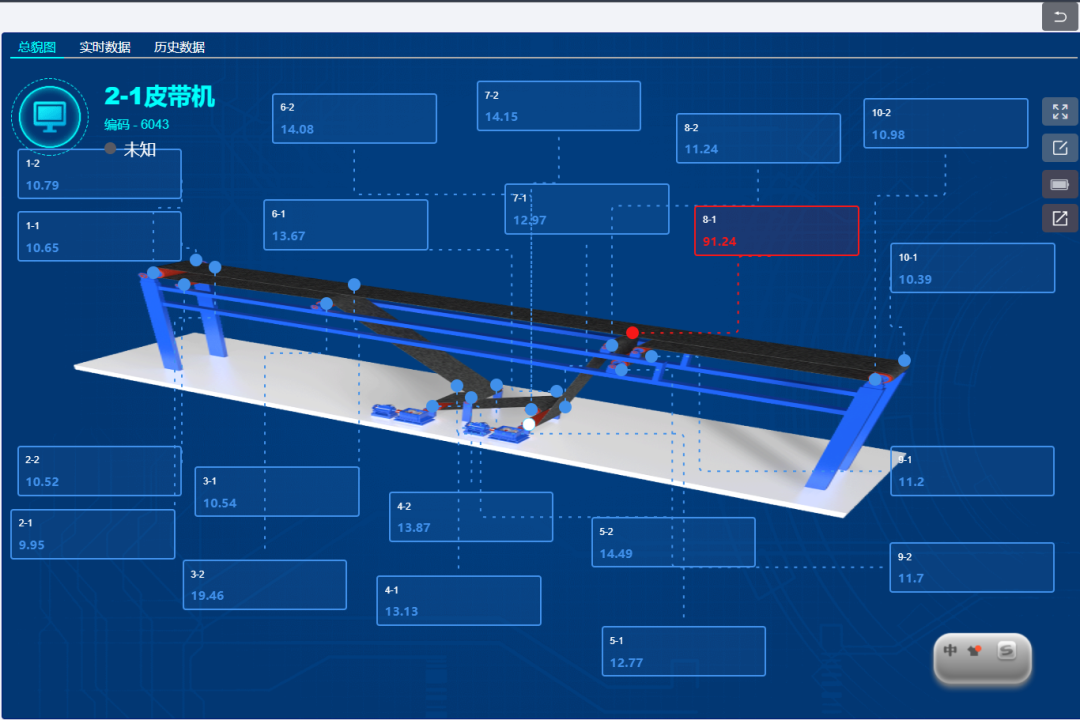Select sensor box 6-1 showing 13.67
Image resolution: width=1080 pixels, height=720 pixels.
point(346,225)
